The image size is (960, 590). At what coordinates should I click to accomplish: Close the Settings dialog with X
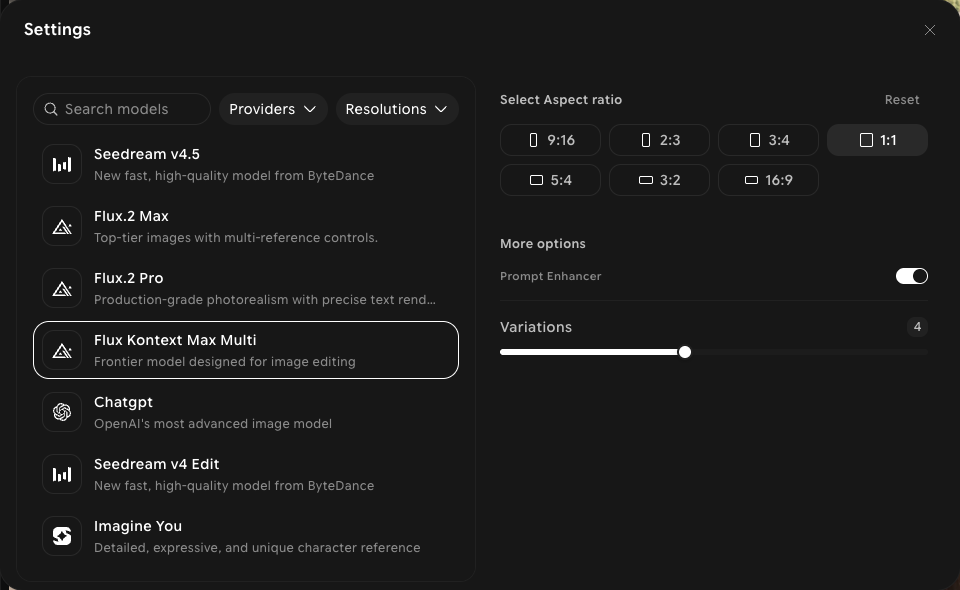coord(929,30)
